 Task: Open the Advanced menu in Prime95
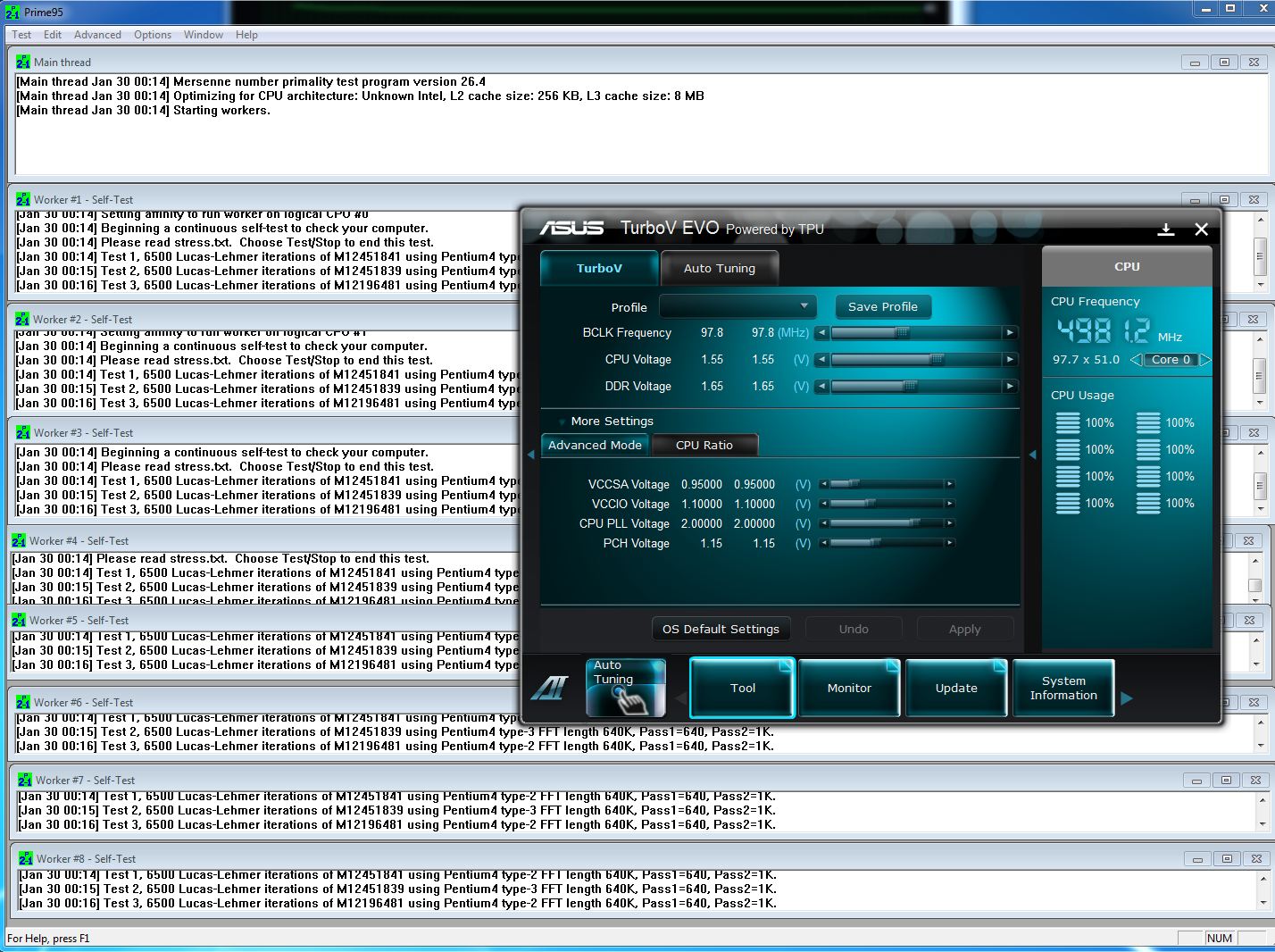[97, 35]
